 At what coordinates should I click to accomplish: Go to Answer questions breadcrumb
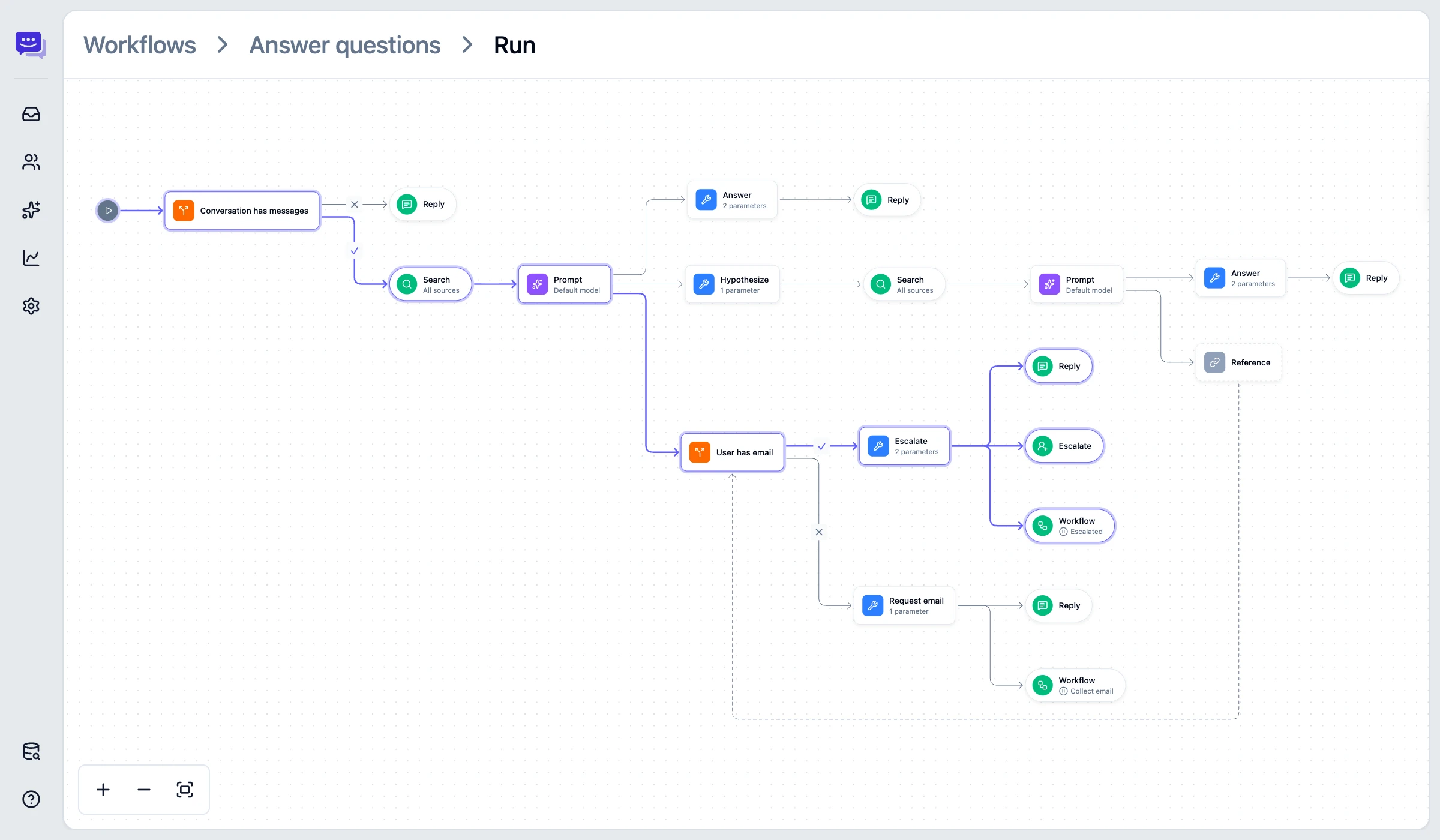coord(345,45)
